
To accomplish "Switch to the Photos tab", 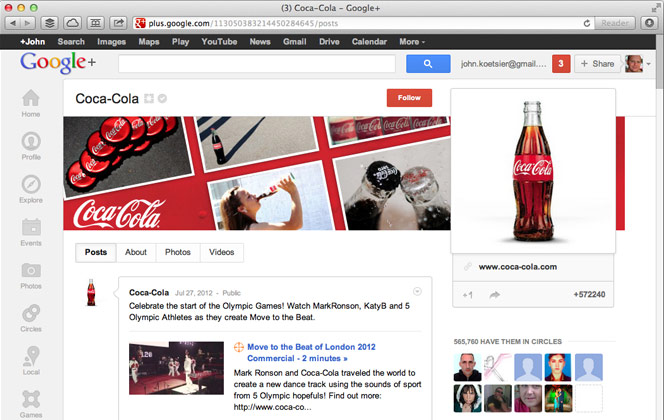I will pos(177,252).
